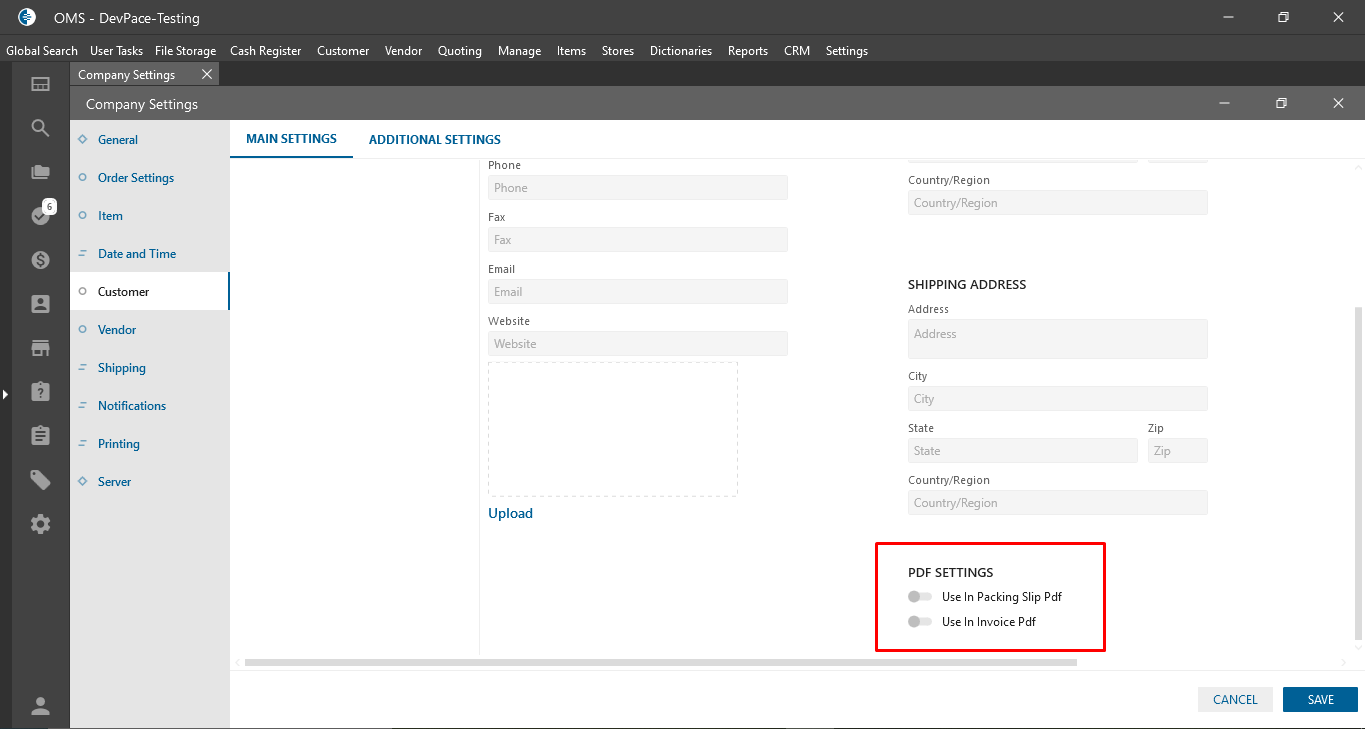Click the user profile icon at bottom-left
This screenshot has height=729, width=1365.
point(40,706)
